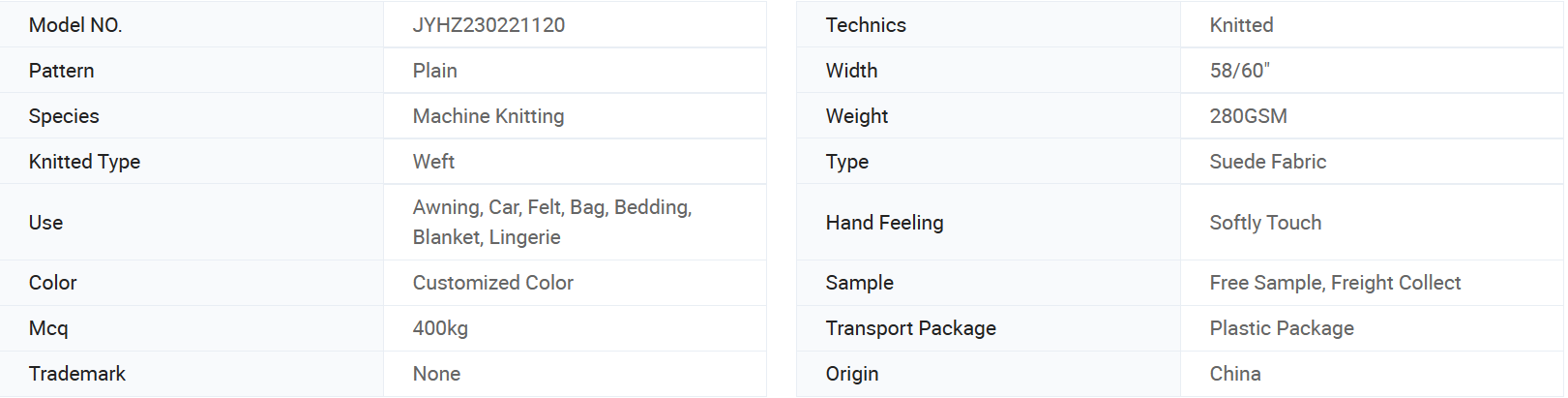Image resolution: width=1568 pixels, height=398 pixels.
Task: Click the Hand Feeling value Softly Touch
Action: pyautogui.click(x=1265, y=223)
